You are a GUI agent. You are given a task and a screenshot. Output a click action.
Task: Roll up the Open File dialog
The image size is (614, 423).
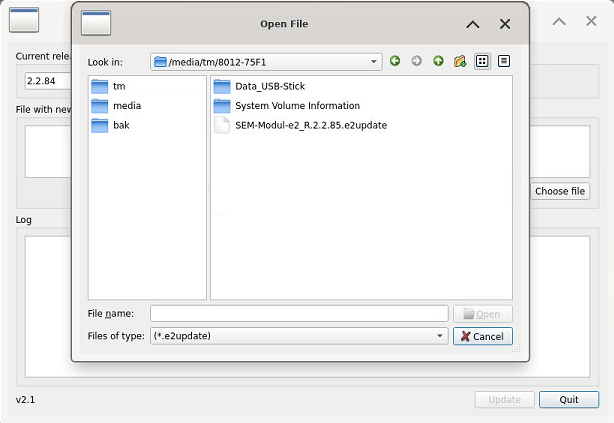pyautogui.click(x=473, y=24)
